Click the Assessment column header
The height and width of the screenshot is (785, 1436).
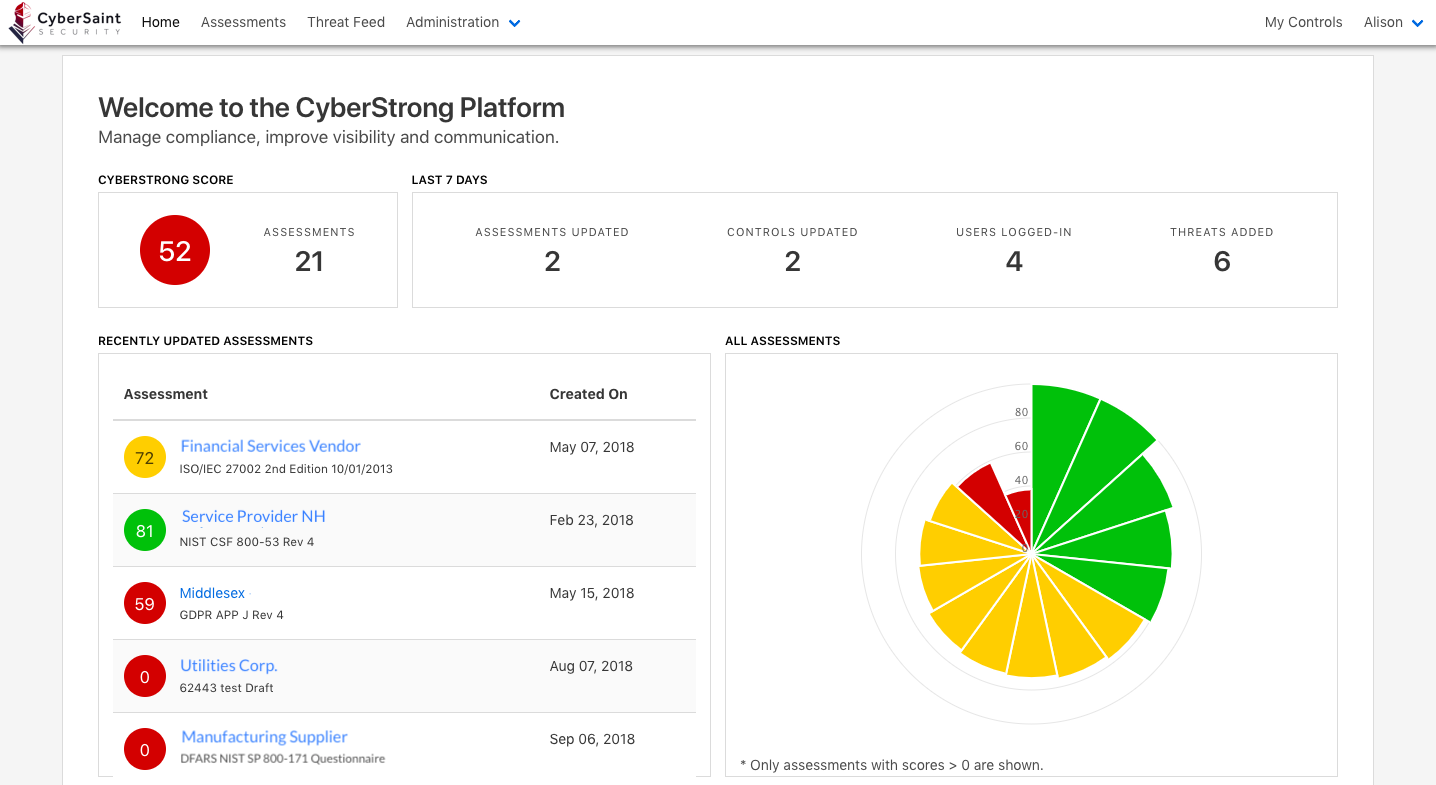[166, 394]
